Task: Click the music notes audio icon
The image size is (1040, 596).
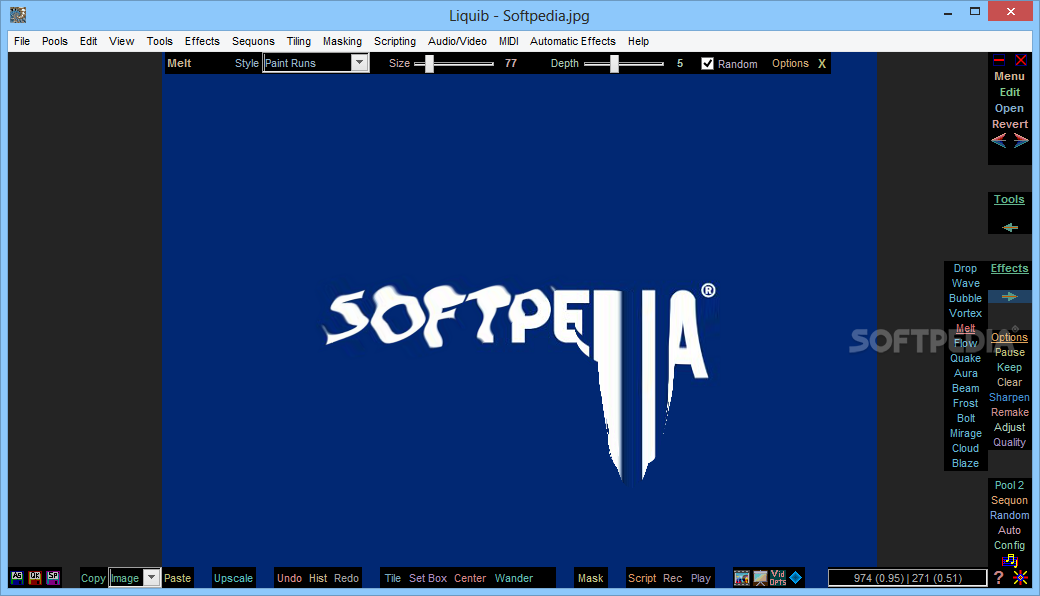Action: coord(1009,561)
